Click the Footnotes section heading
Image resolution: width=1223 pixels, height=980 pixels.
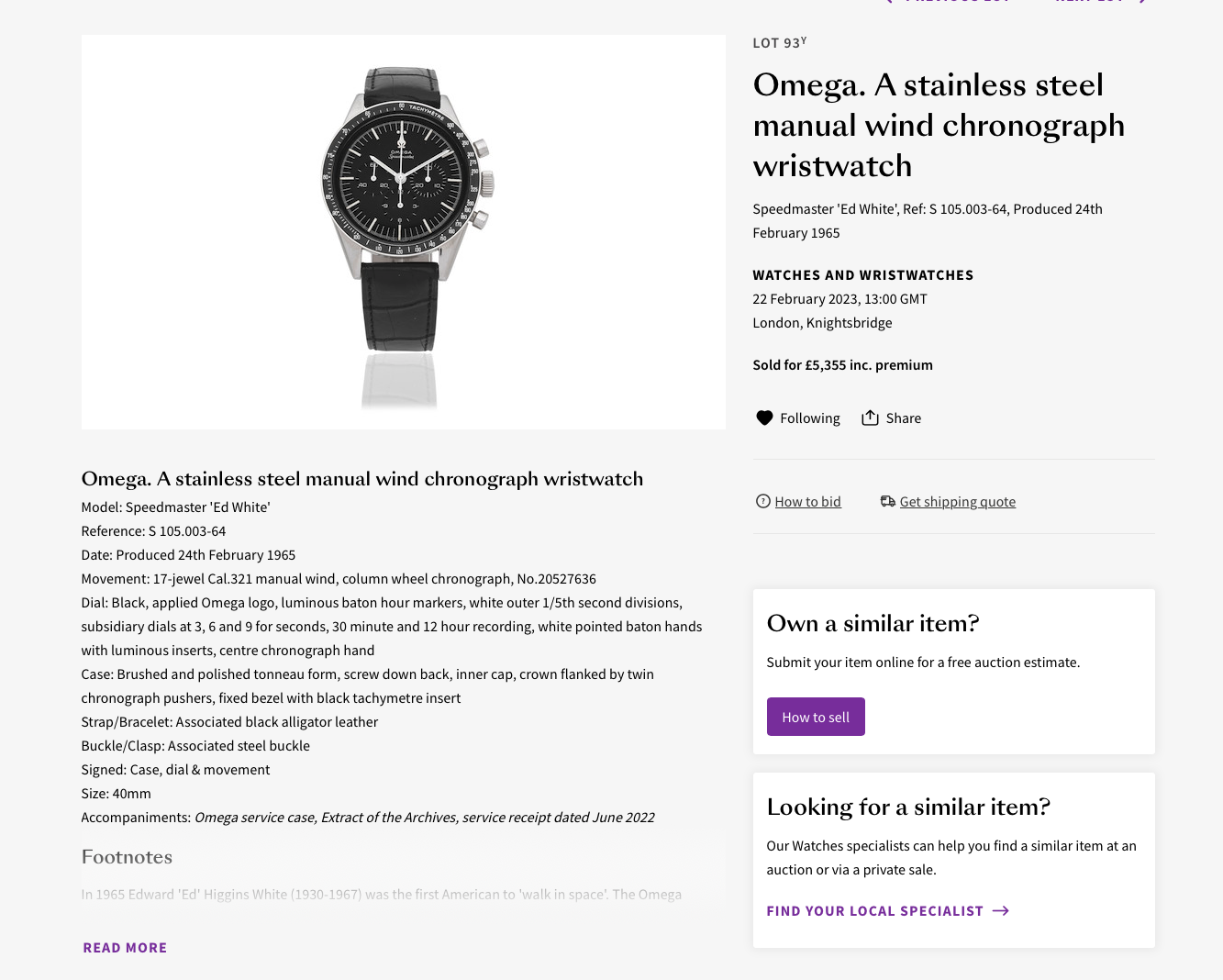point(127,857)
